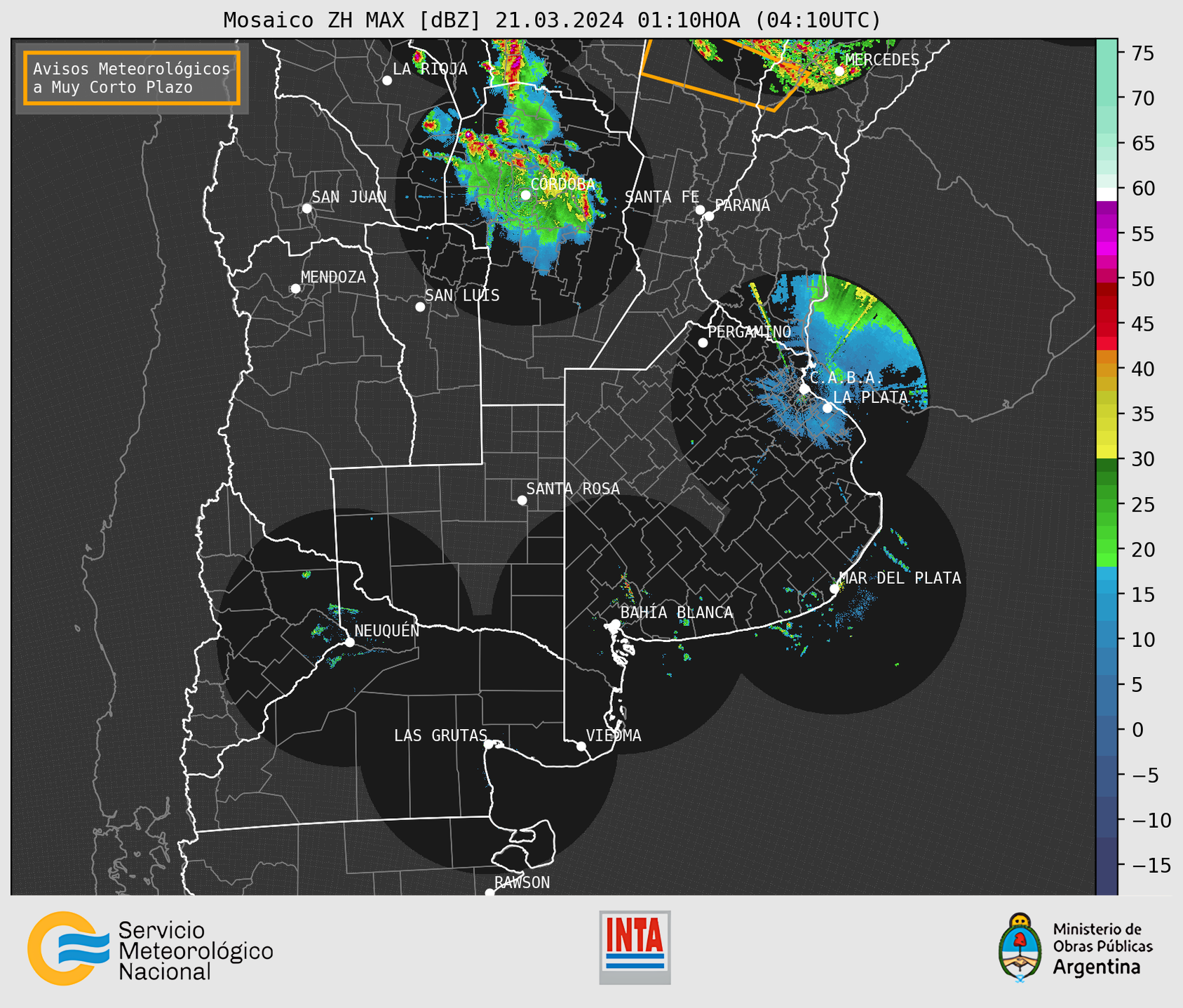
Task: Click the 75 dBZ value on the color scale
Action: coord(1142,53)
